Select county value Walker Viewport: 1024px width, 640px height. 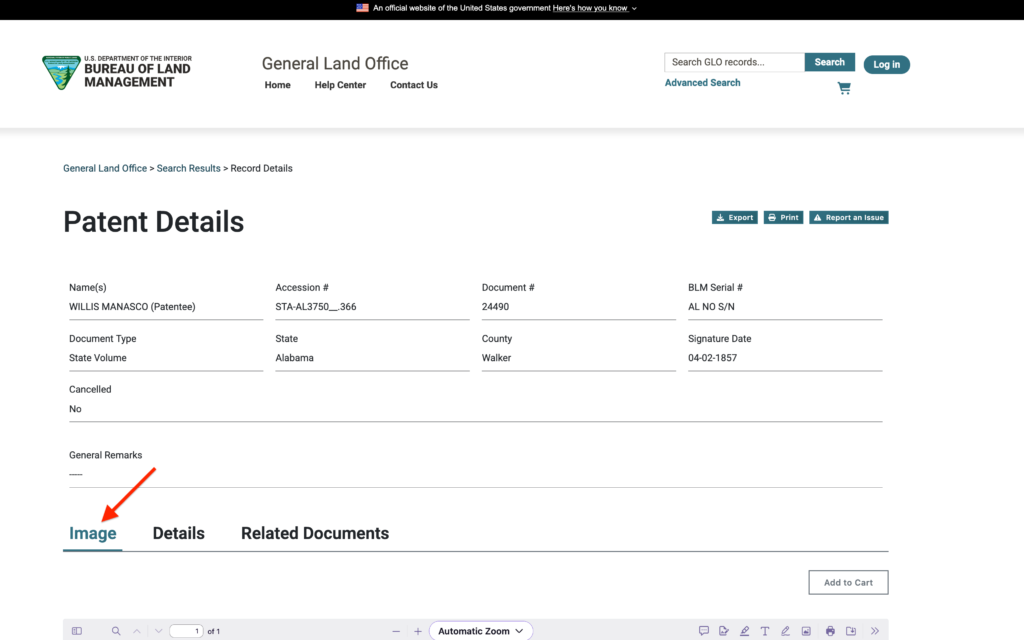tap(496, 358)
